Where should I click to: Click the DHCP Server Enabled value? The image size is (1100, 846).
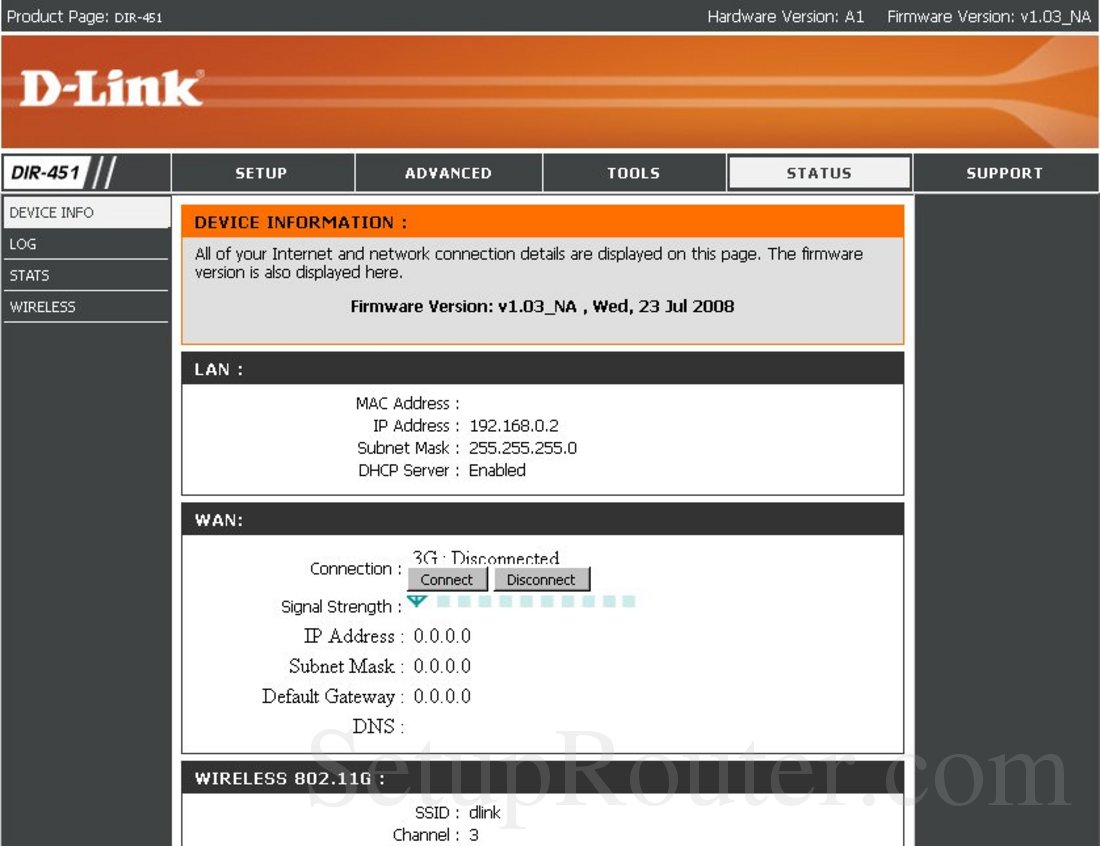pyautogui.click(x=497, y=470)
